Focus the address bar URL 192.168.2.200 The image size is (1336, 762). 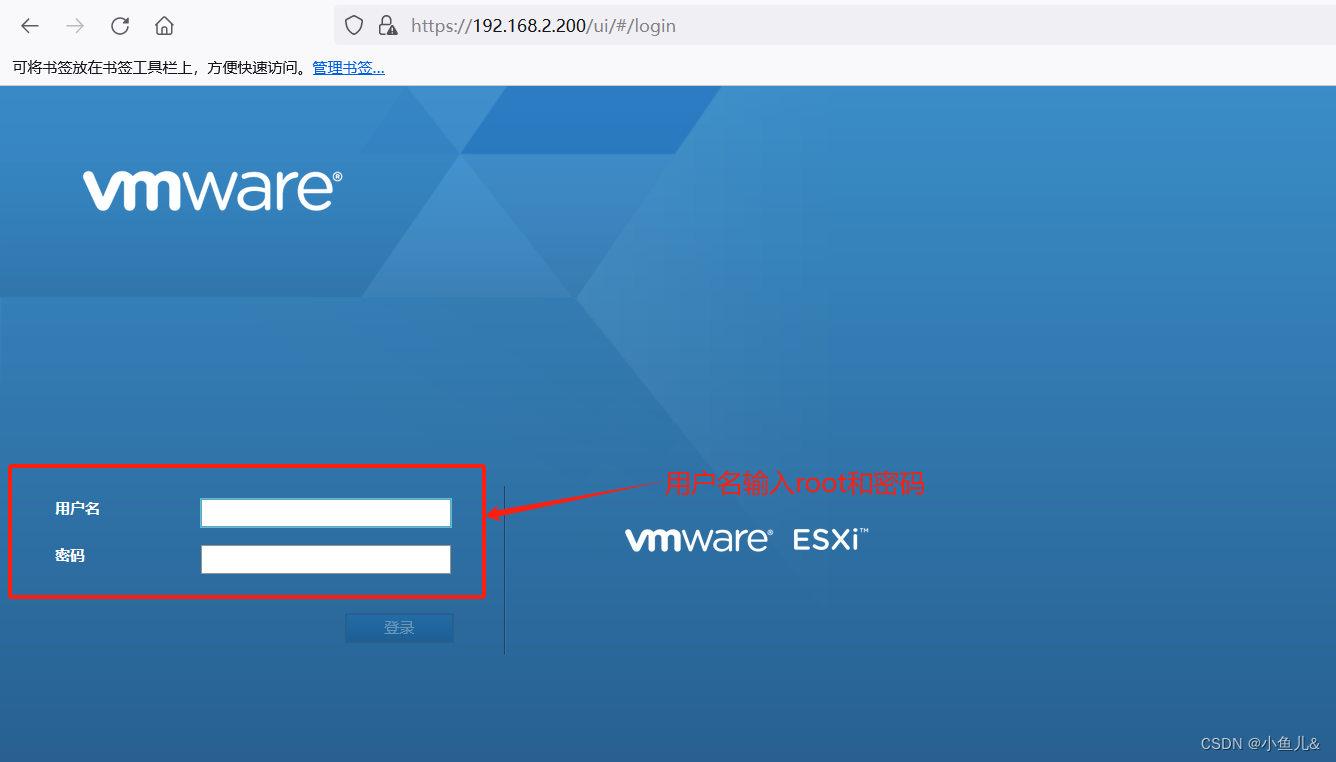(543, 26)
